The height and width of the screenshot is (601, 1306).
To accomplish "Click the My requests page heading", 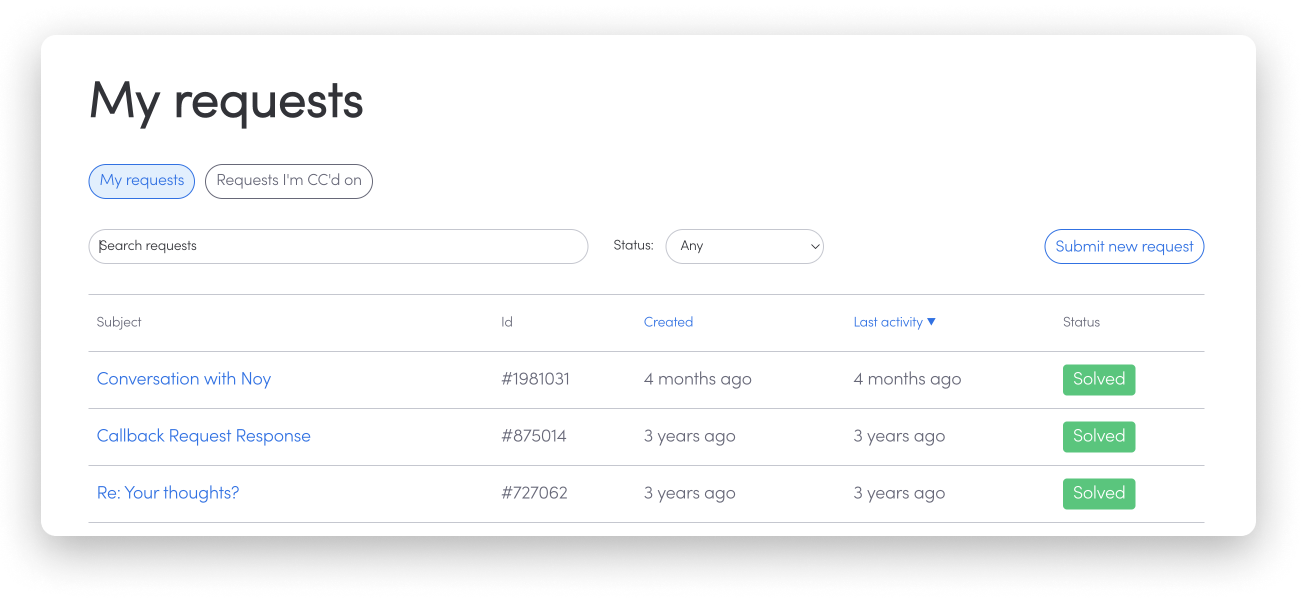I will tap(226, 103).
